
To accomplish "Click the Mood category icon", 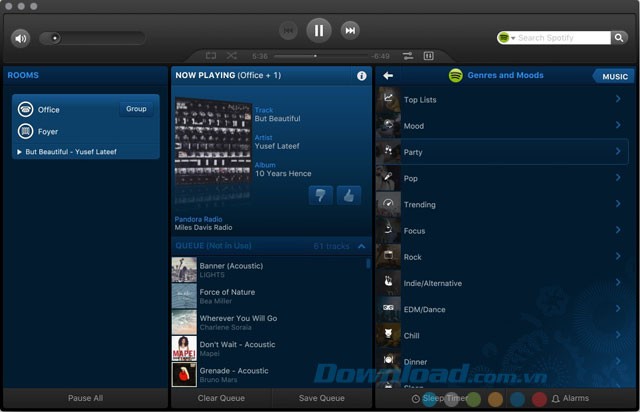I will tap(388, 125).
